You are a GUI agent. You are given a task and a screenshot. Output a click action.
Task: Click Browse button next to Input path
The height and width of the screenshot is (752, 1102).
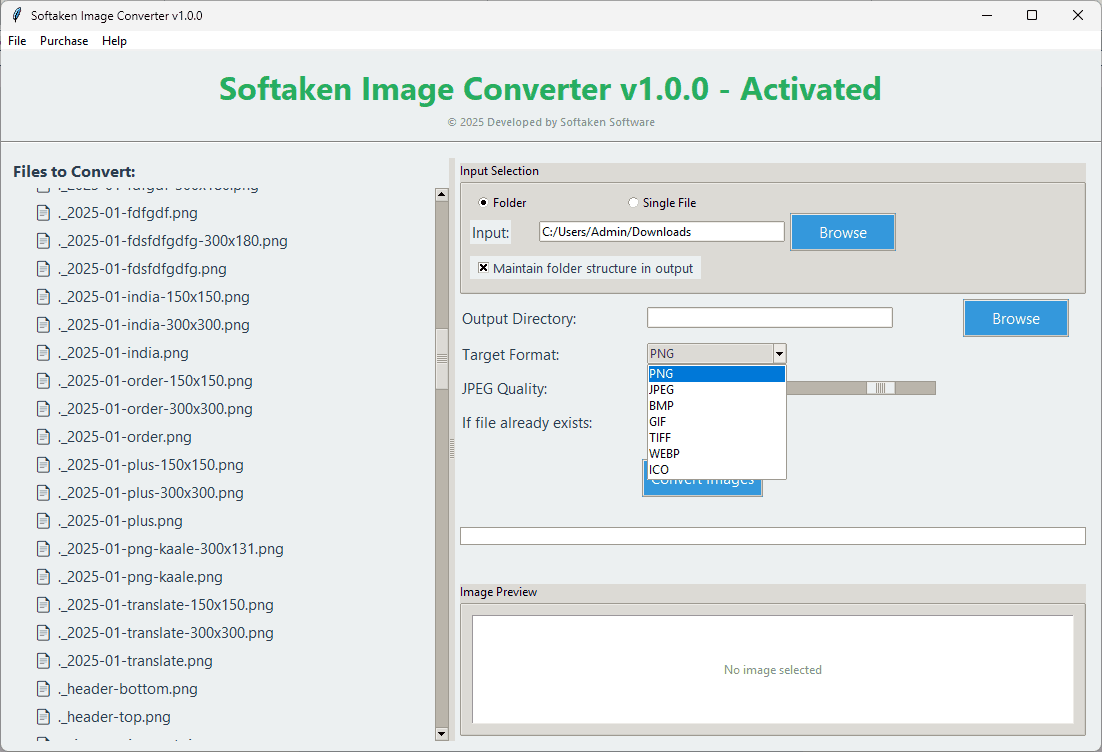pyautogui.click(x=843, y=233)
